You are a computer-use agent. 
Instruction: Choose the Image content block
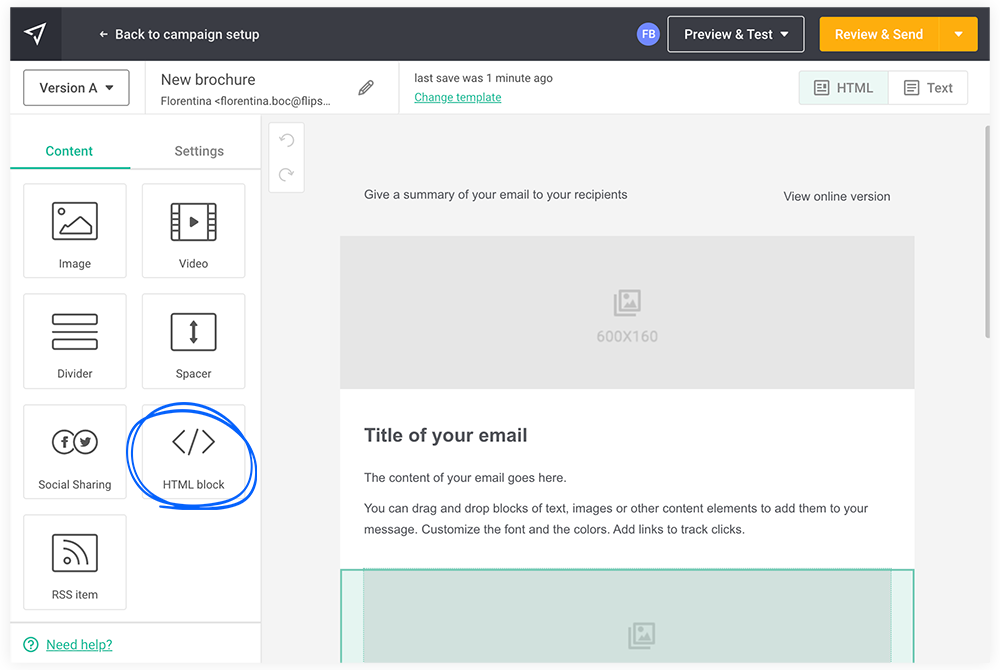pyautogui.click(x=75, y=231)
